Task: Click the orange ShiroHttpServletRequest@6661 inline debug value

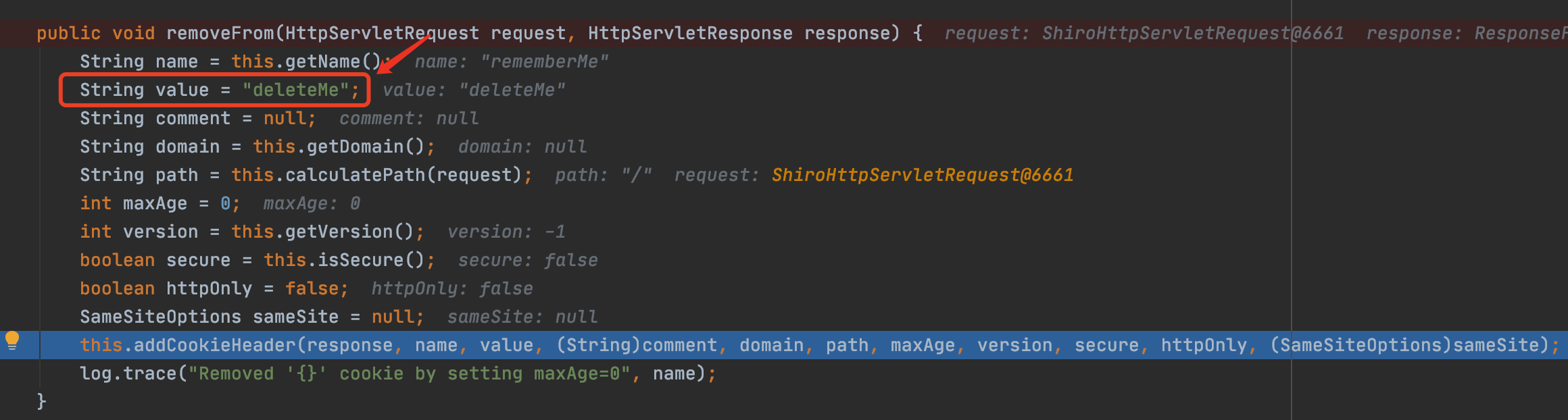Action: [x=922, y=175]
